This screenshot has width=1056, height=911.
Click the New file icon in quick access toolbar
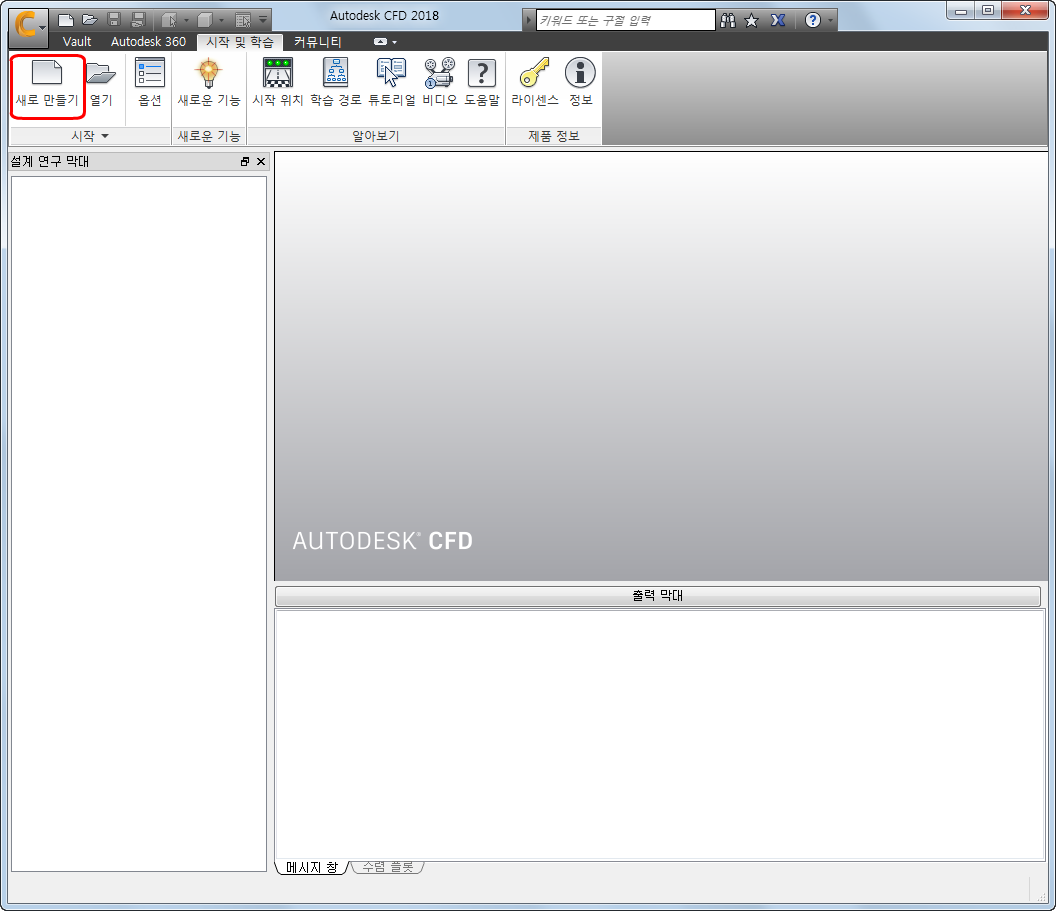[66, 20]
